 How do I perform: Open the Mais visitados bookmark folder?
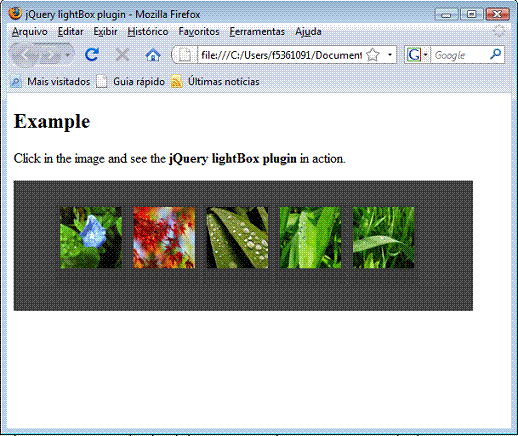pyautogui.click(x=50, y=81)
